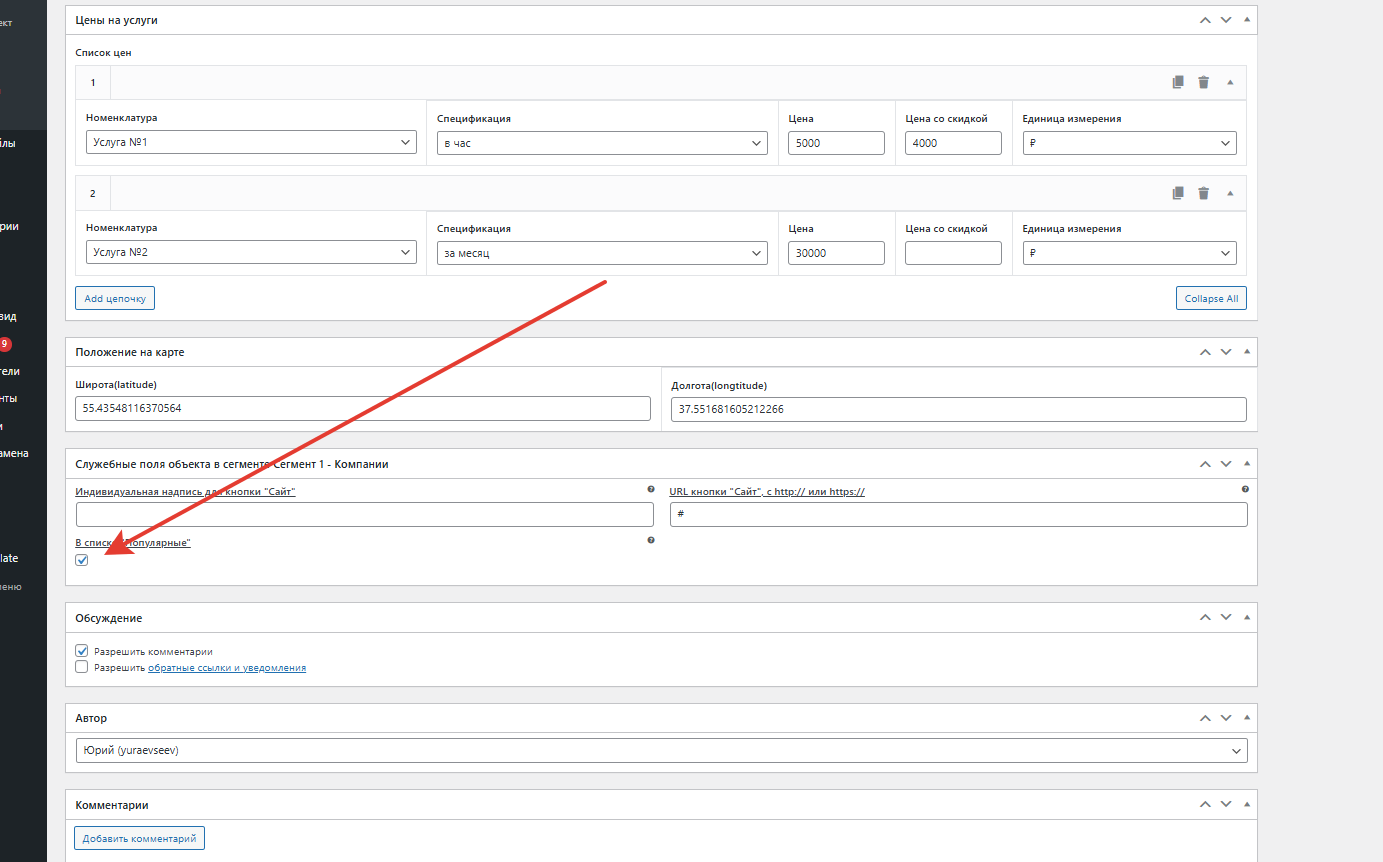1383x862 pixels.
Task: Uncheck the "В список Популярные" checkbox
Action: pos(82,560)
